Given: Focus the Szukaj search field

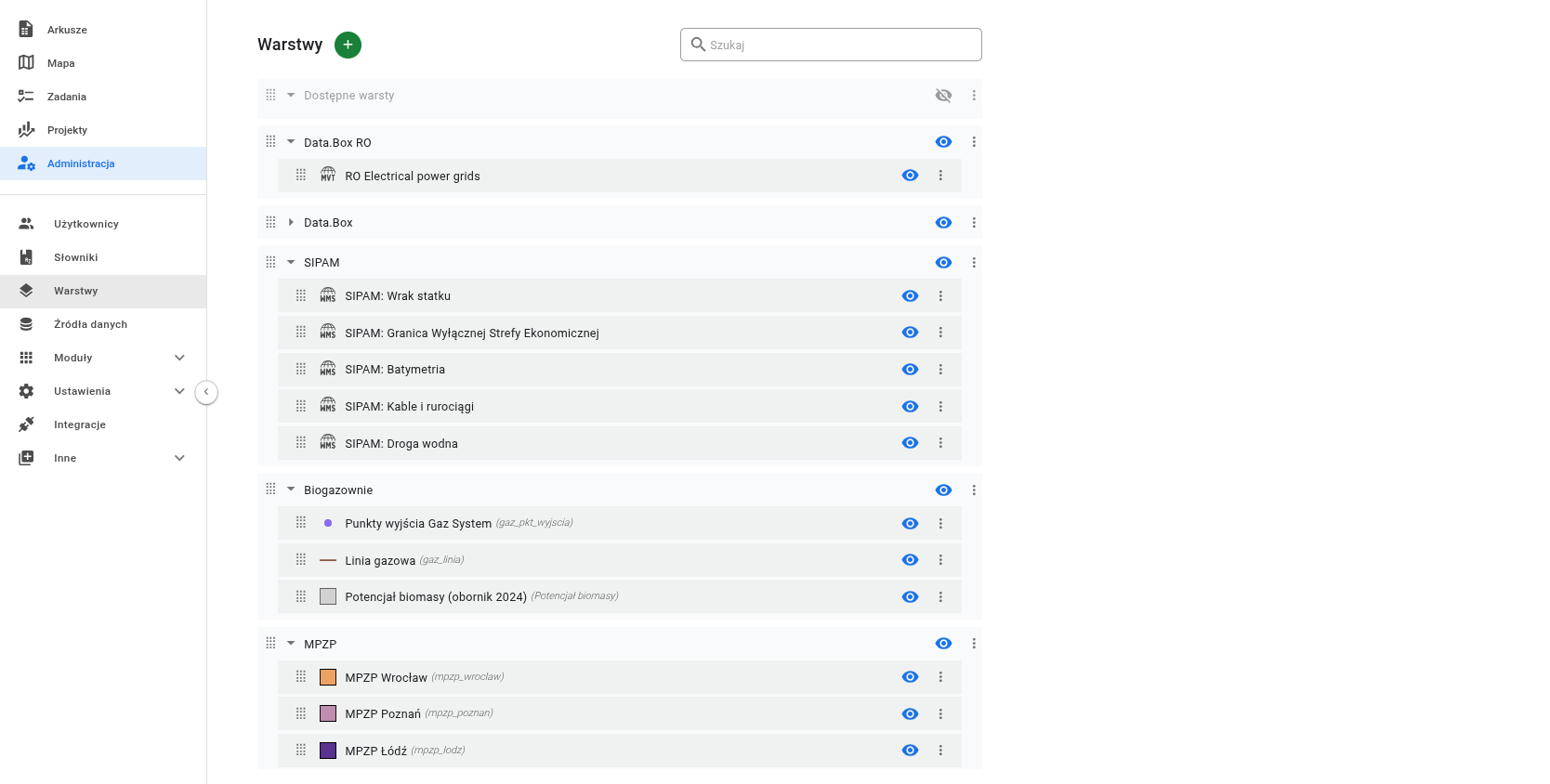Looking at the screenshot, I should click(841, 45).
